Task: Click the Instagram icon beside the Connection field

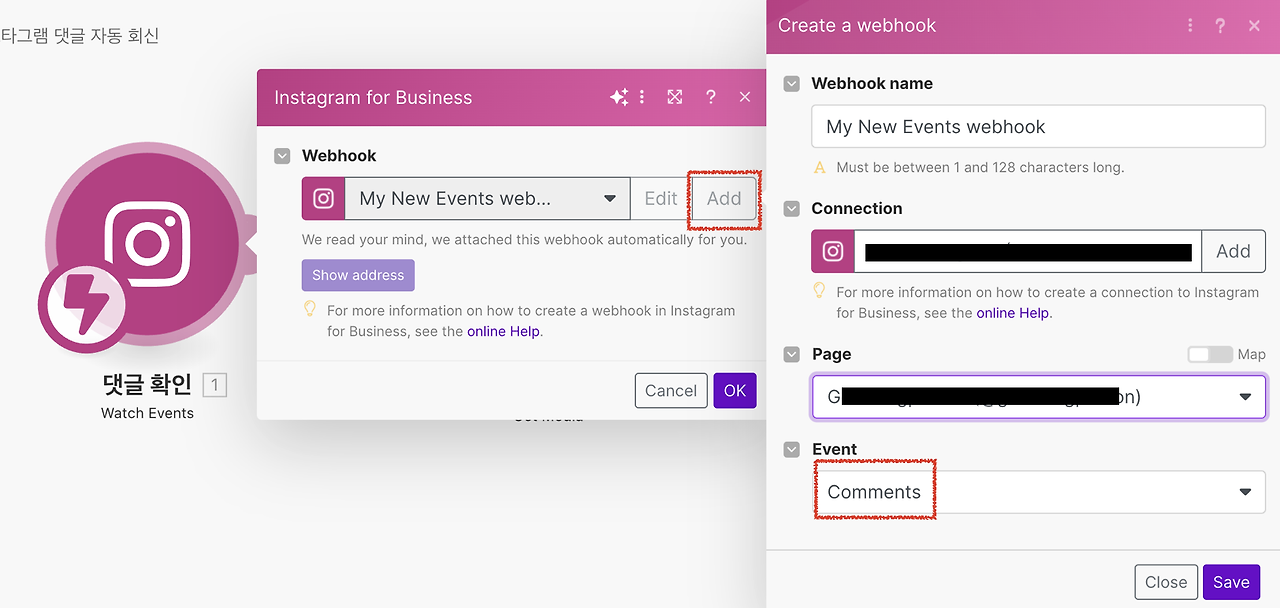Action: (x=833, y=252)
